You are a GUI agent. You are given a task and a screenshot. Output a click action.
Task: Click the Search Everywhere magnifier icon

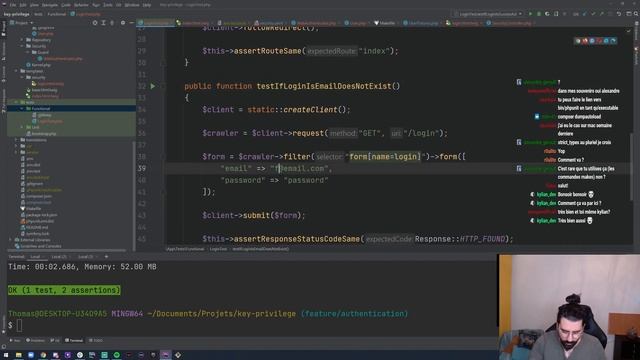point(636,14)
